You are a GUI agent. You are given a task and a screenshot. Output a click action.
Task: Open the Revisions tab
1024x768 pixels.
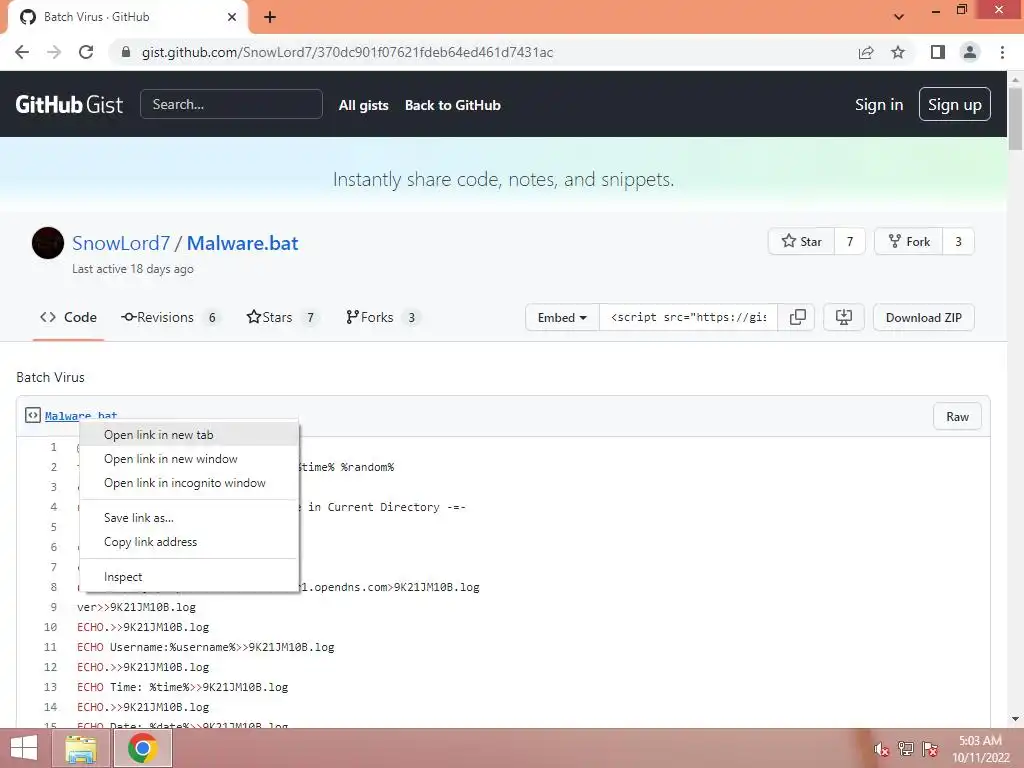pos(171,317)
